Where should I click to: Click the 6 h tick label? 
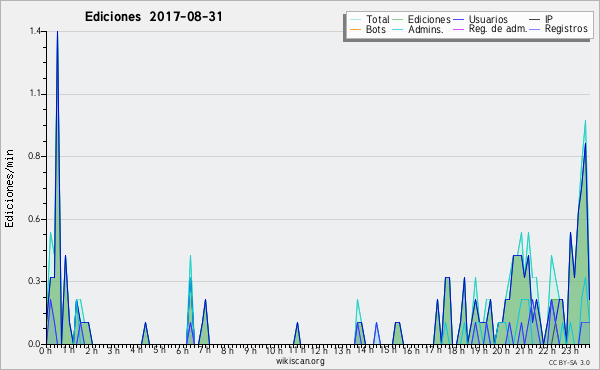182,350
